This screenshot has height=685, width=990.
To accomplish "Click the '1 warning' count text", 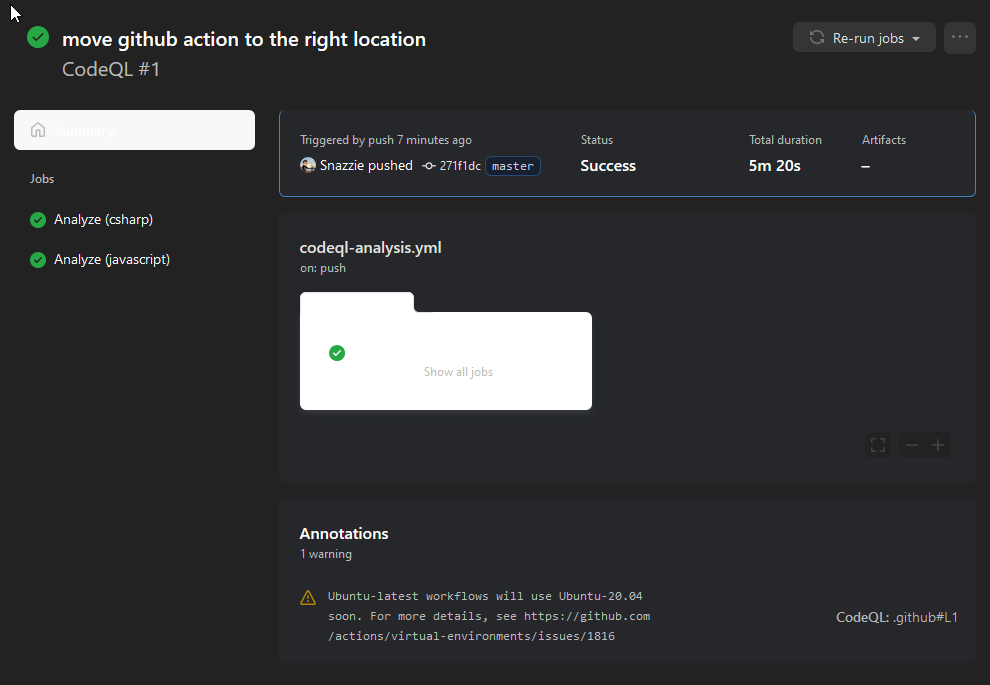I will click(326, 554).
